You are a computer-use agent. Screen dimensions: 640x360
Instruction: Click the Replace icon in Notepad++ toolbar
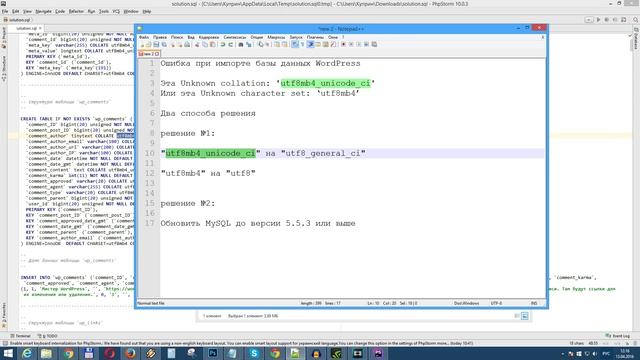pos(249,44)
